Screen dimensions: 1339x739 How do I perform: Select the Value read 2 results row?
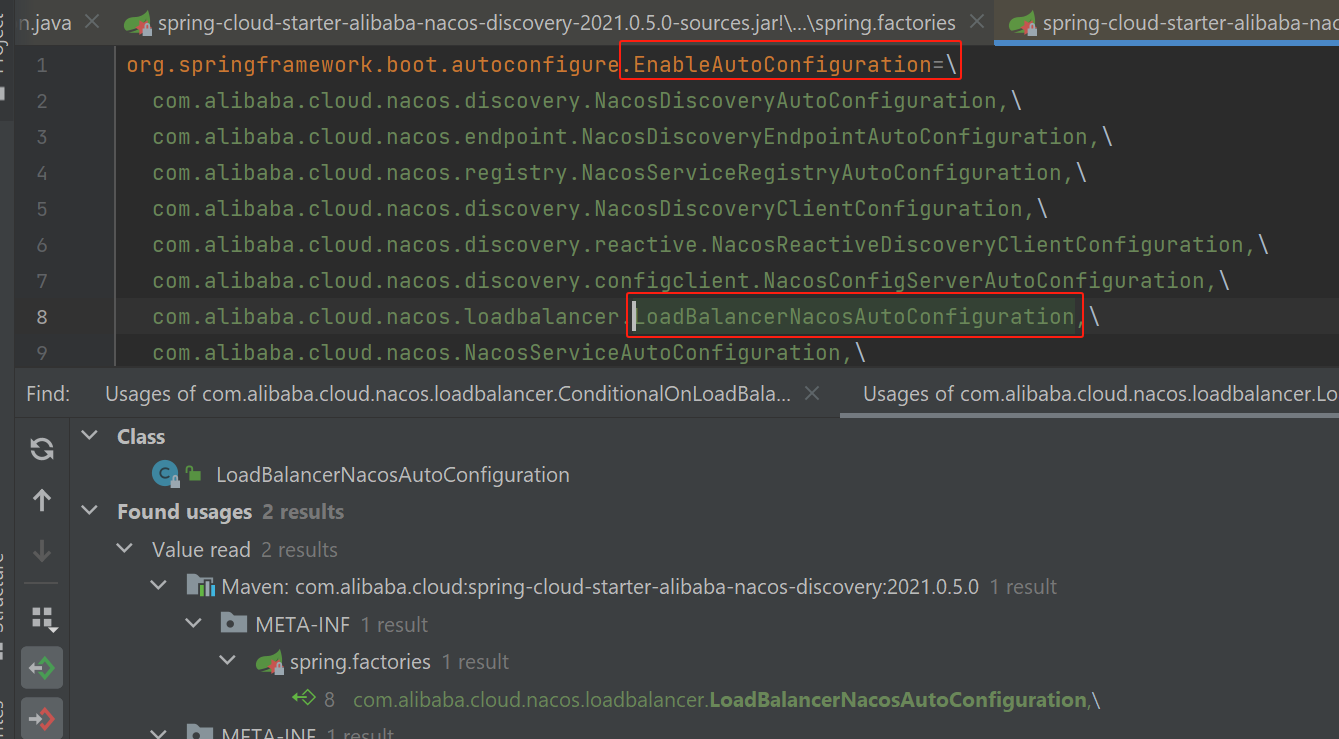click(x=245, y=550)
